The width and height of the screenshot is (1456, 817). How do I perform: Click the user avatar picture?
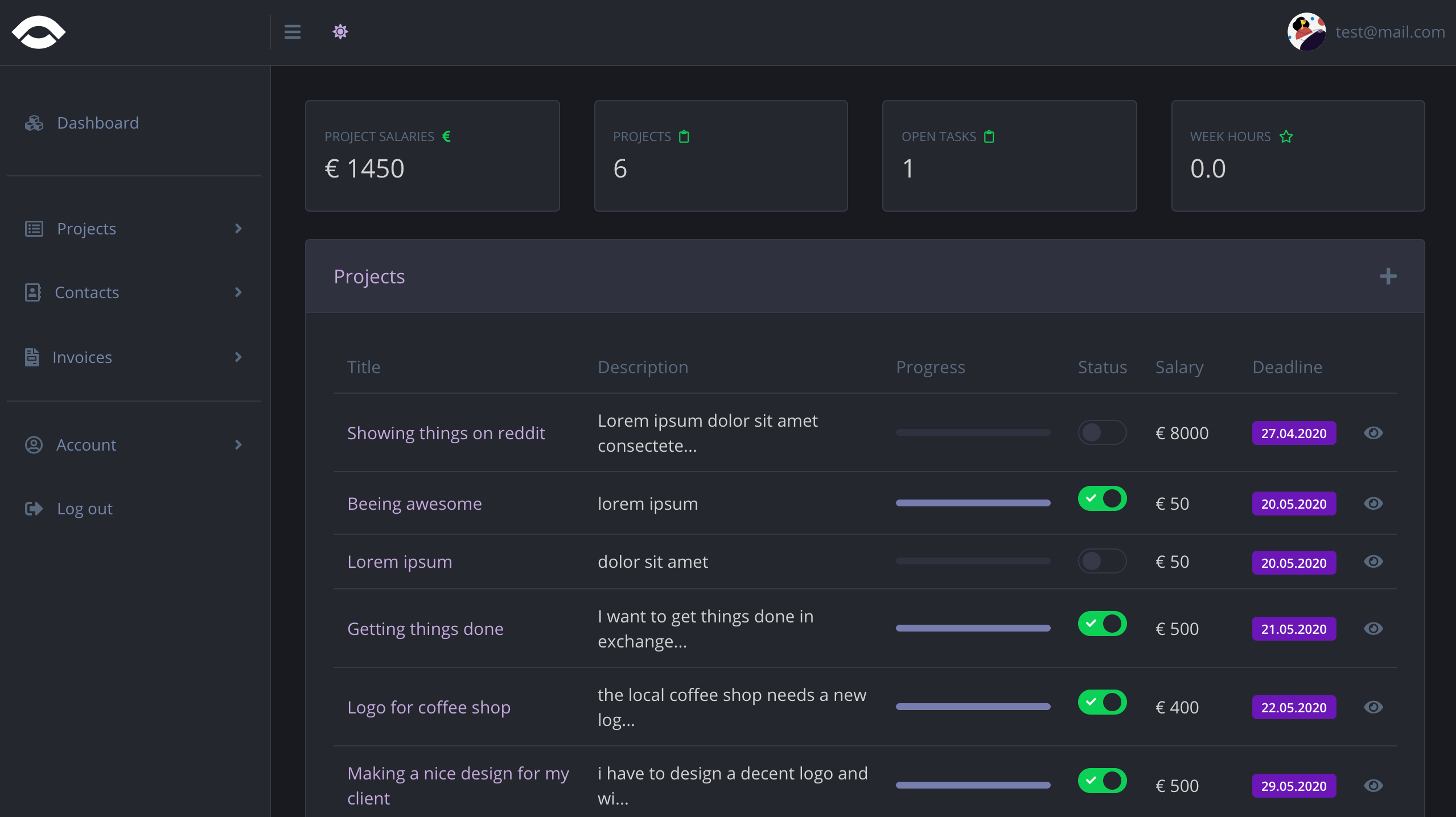(1307, 32)
